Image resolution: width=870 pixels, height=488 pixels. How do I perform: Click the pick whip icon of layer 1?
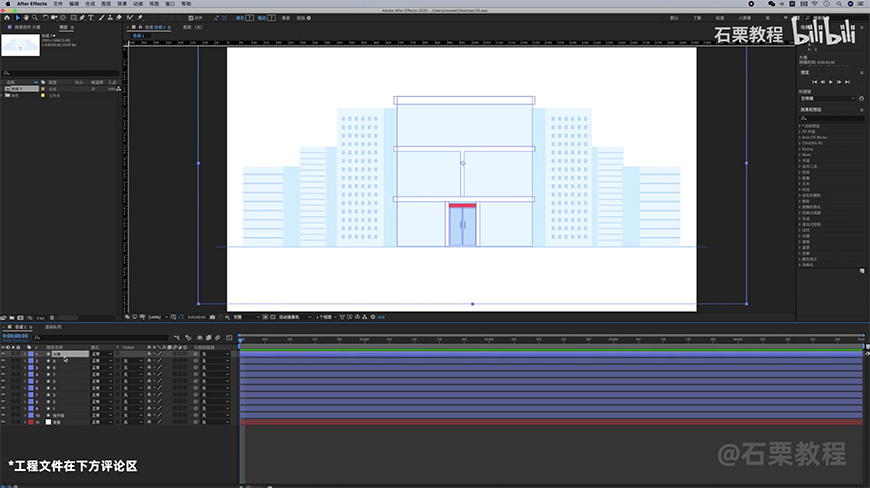195,354
